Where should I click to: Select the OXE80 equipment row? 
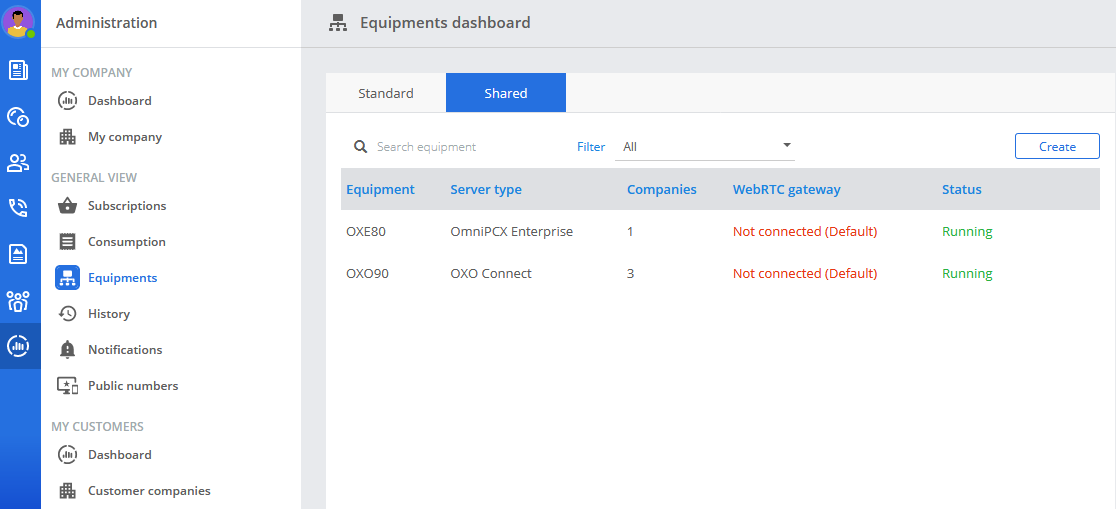pos(720,231)
